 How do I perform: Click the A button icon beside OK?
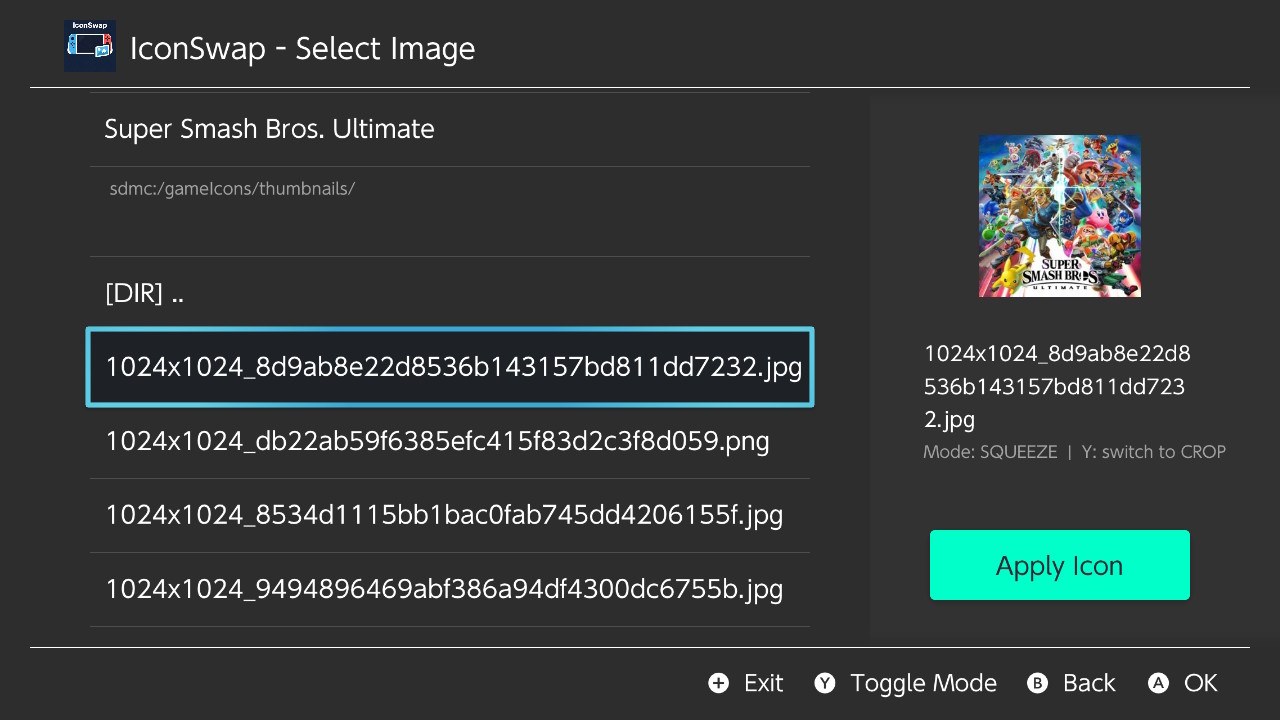1158,683
